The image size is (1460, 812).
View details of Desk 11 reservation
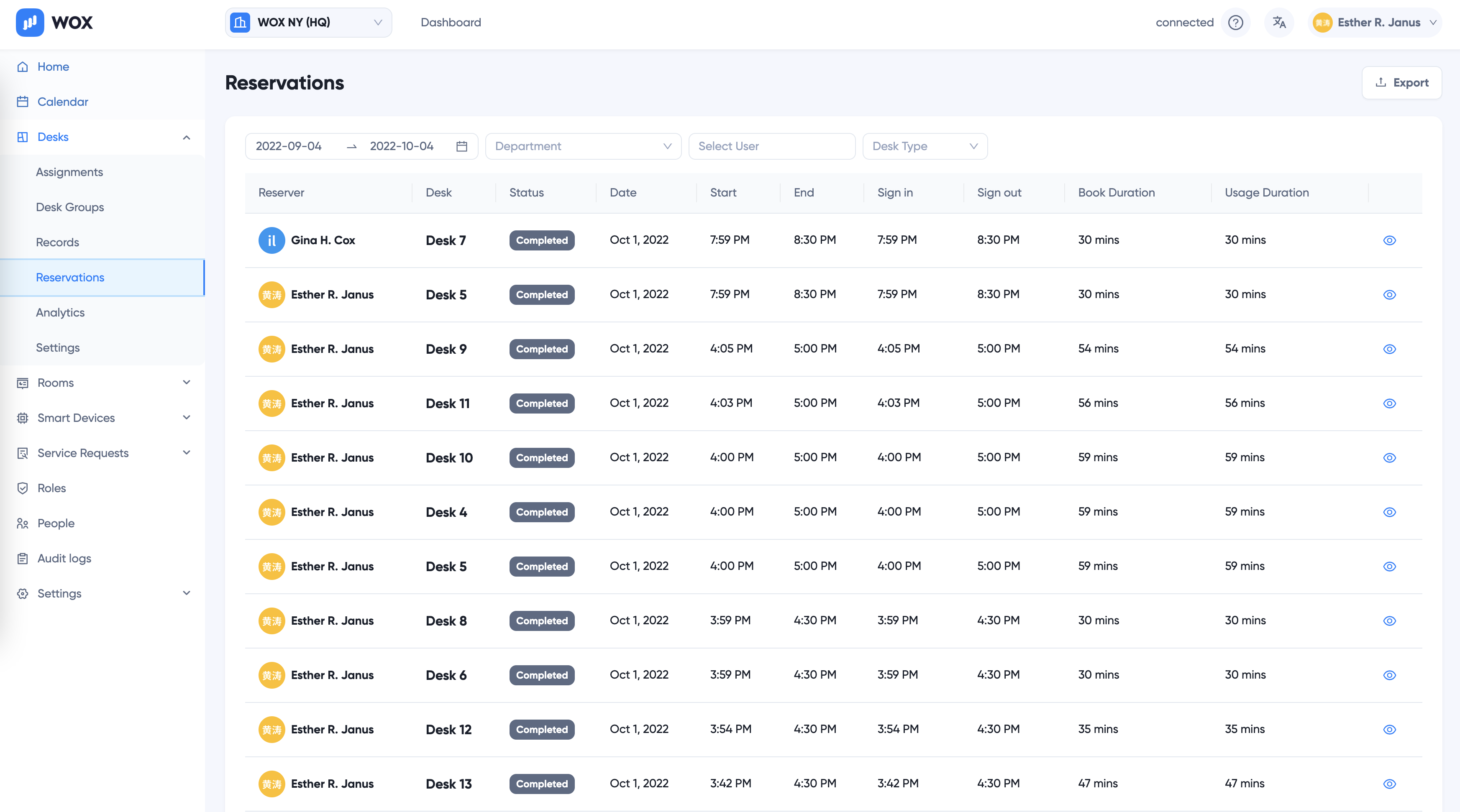point(1390,403)
